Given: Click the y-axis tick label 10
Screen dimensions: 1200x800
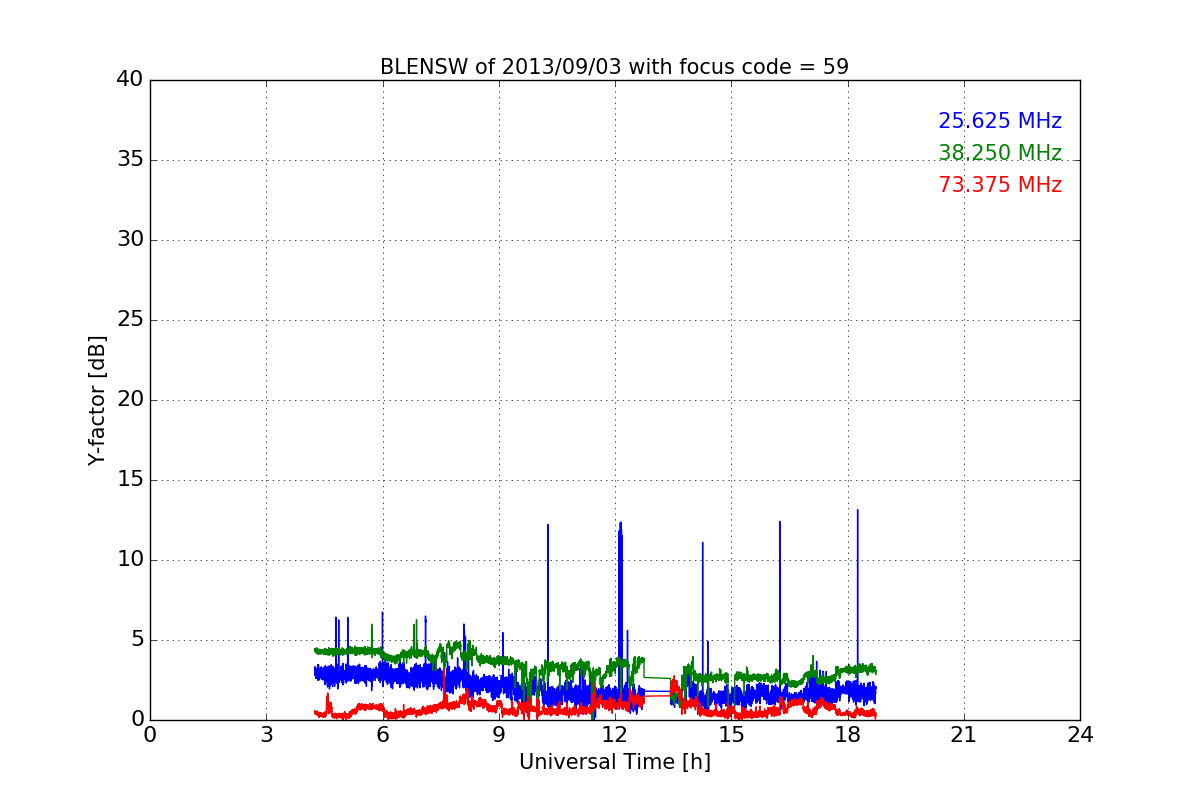Looking at the screenshot, I should tap(130, 560).
